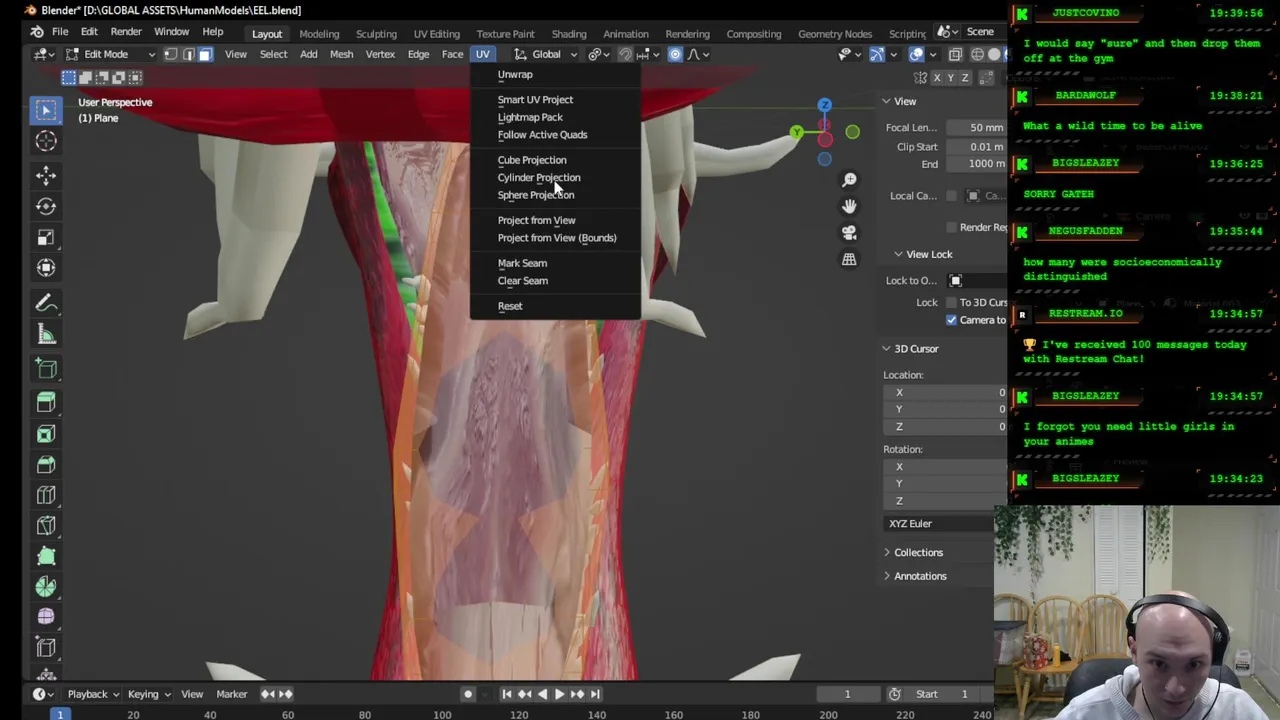
Task: Enable edge select mode
Action: pos(188,54)
